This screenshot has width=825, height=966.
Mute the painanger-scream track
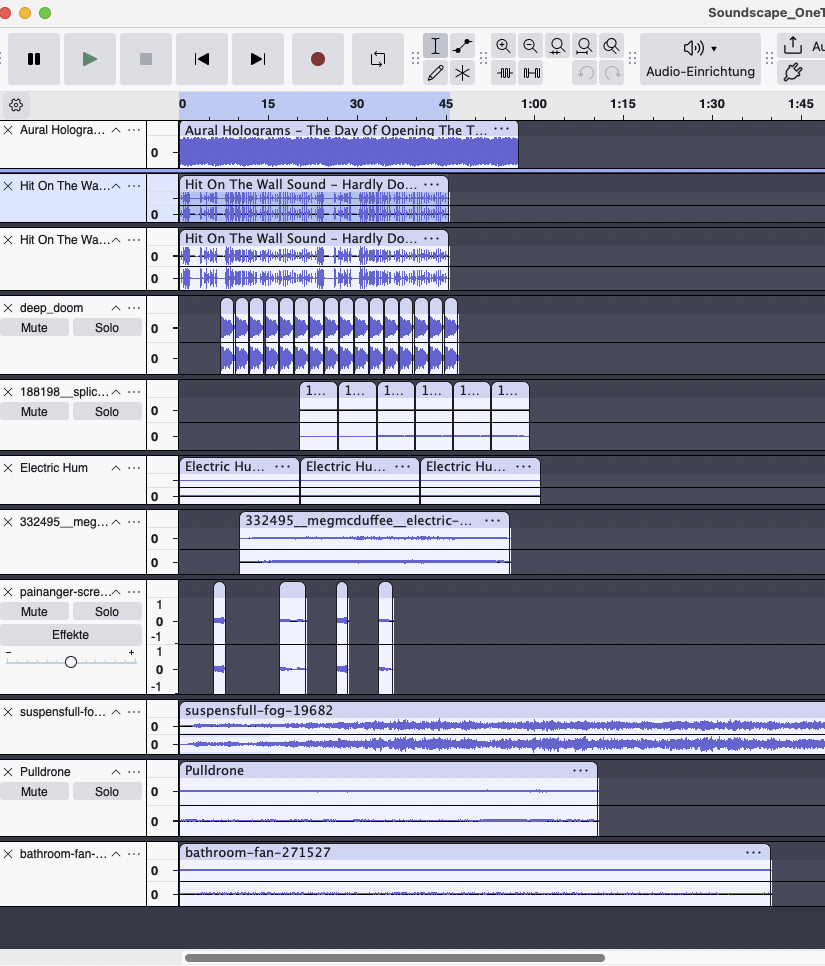pos(34,612)
